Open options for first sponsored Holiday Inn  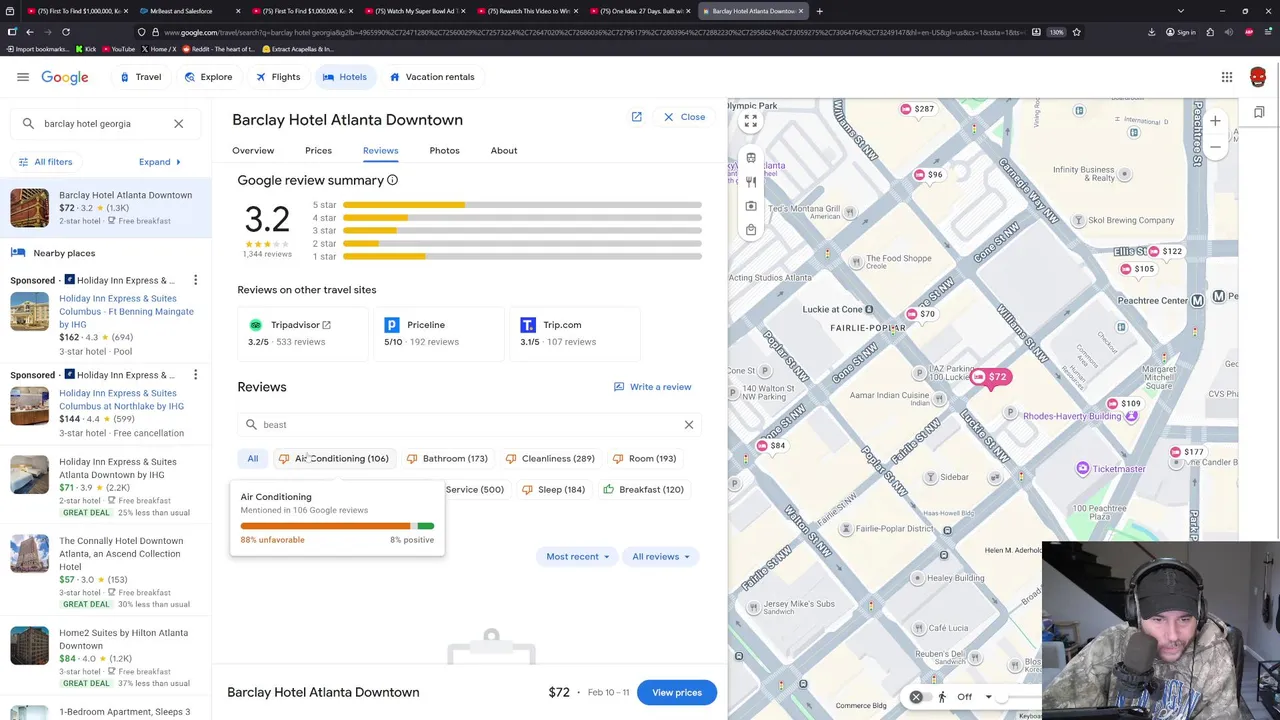[x=195, y=280]
